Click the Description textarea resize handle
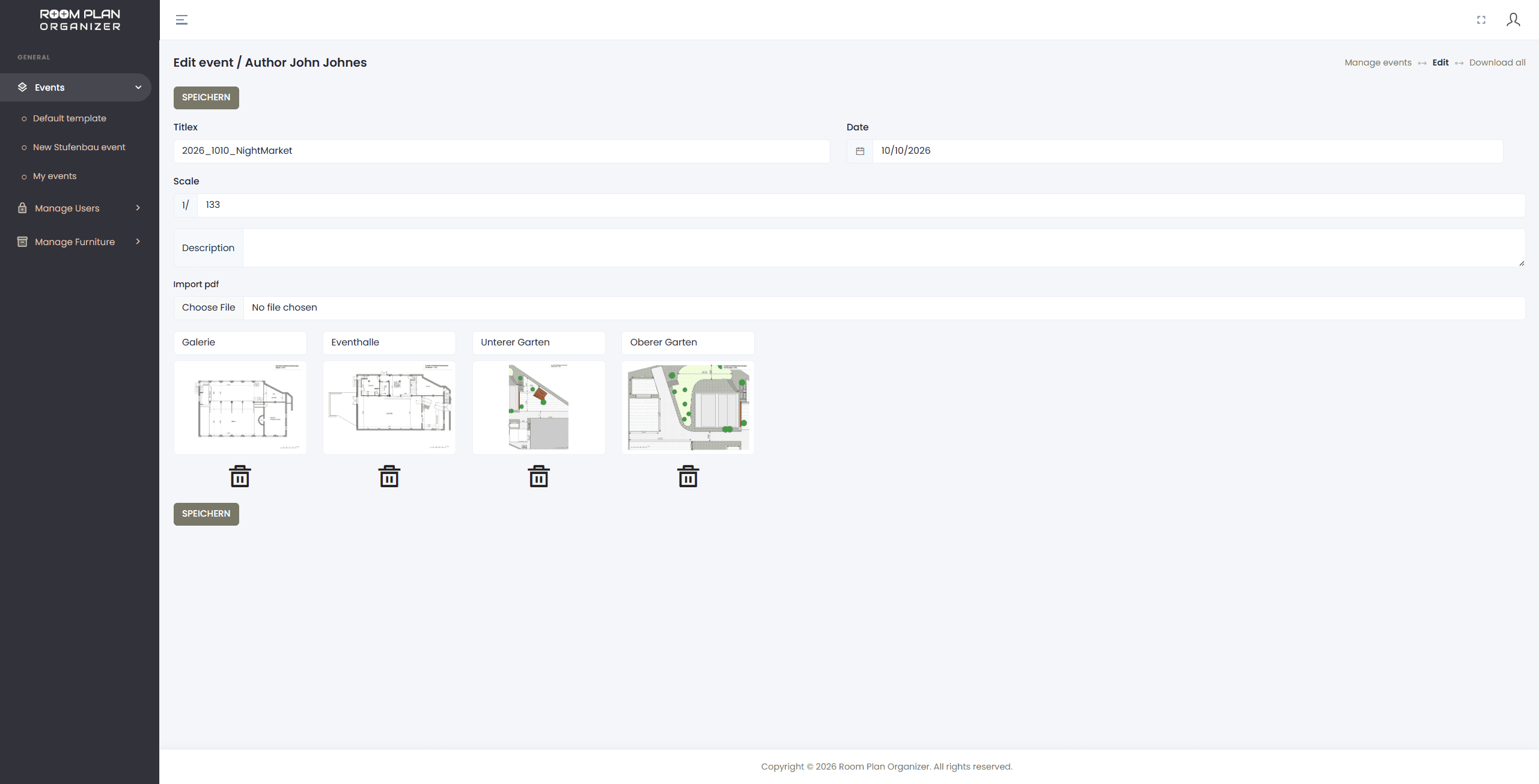 pos(1521,263)
